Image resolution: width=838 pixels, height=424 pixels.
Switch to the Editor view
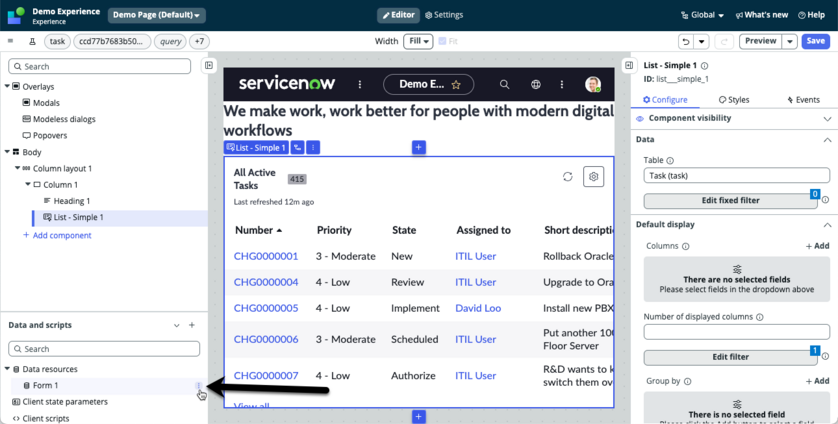pos(398,15)
